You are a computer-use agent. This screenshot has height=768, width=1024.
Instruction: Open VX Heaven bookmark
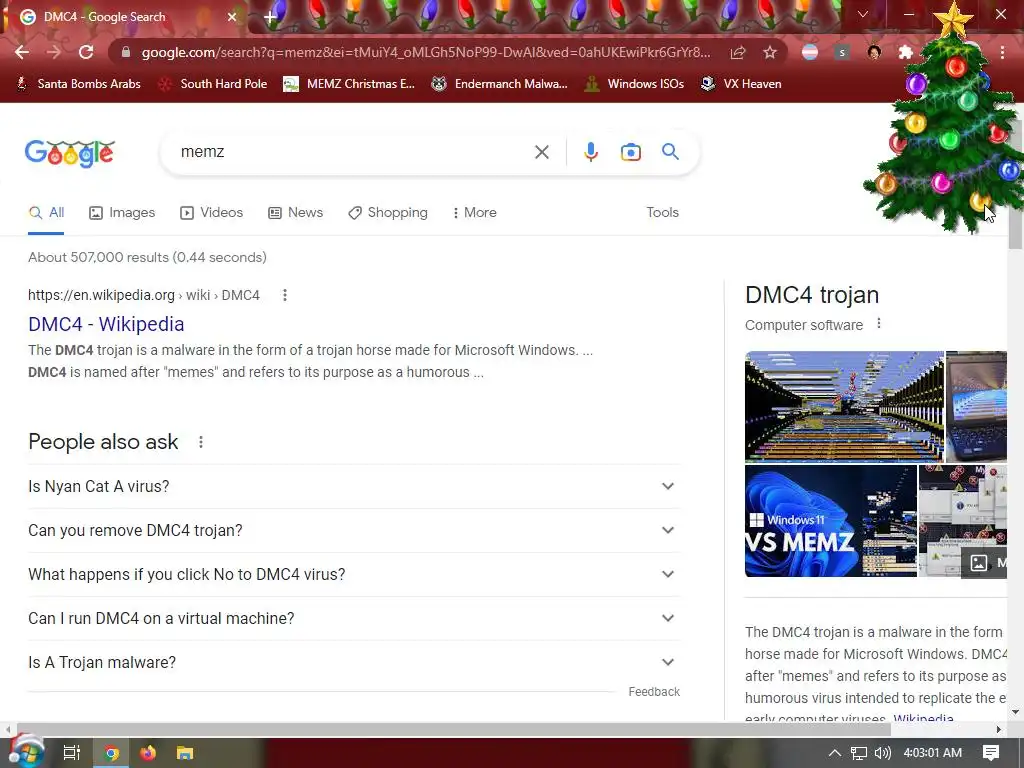tap(741, 84)
